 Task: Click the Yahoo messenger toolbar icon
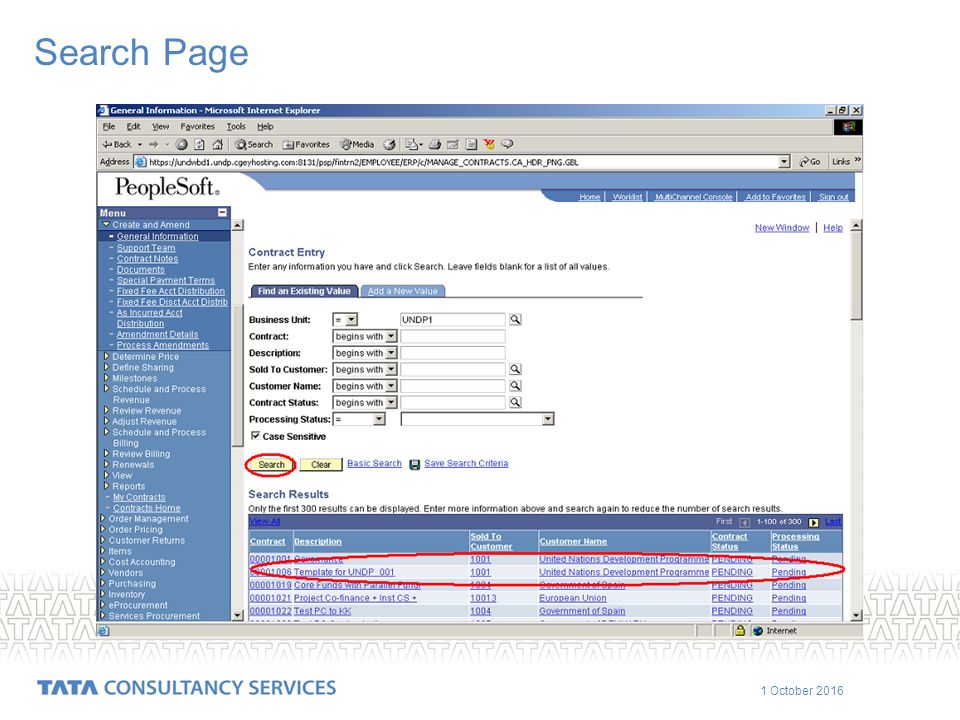489,144
